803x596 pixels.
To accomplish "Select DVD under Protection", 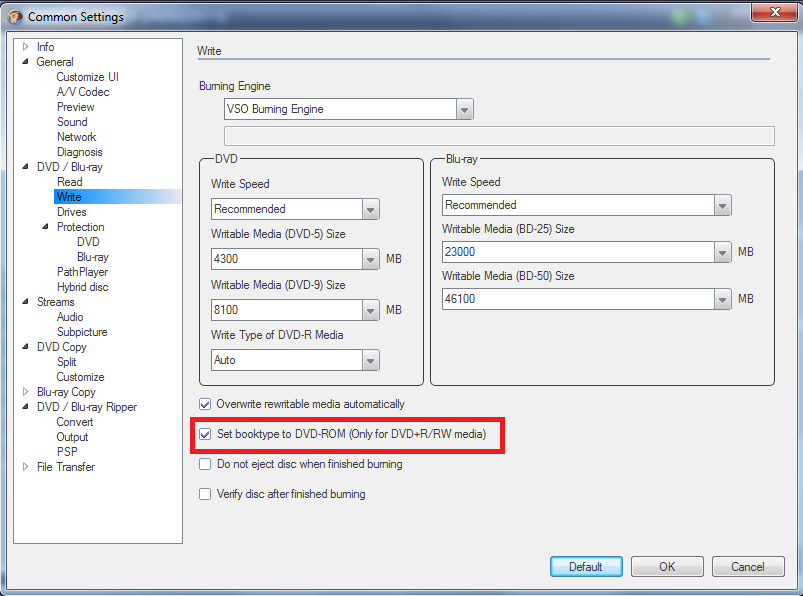I will pos(88,242).
